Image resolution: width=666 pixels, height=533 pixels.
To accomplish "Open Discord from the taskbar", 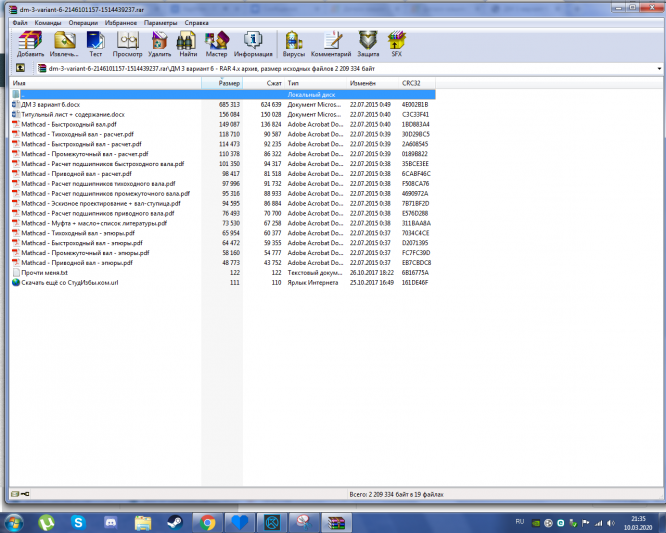I will pos(110,522).
